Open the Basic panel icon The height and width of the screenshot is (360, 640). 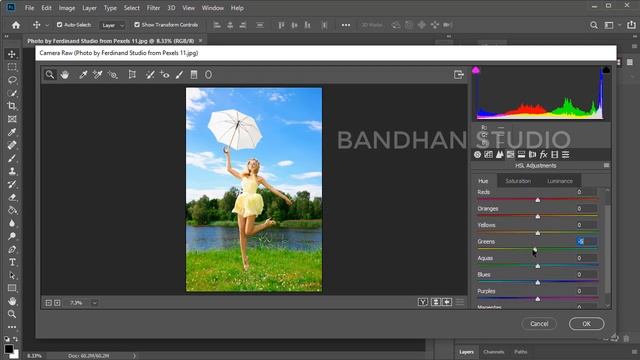(477, 154)
